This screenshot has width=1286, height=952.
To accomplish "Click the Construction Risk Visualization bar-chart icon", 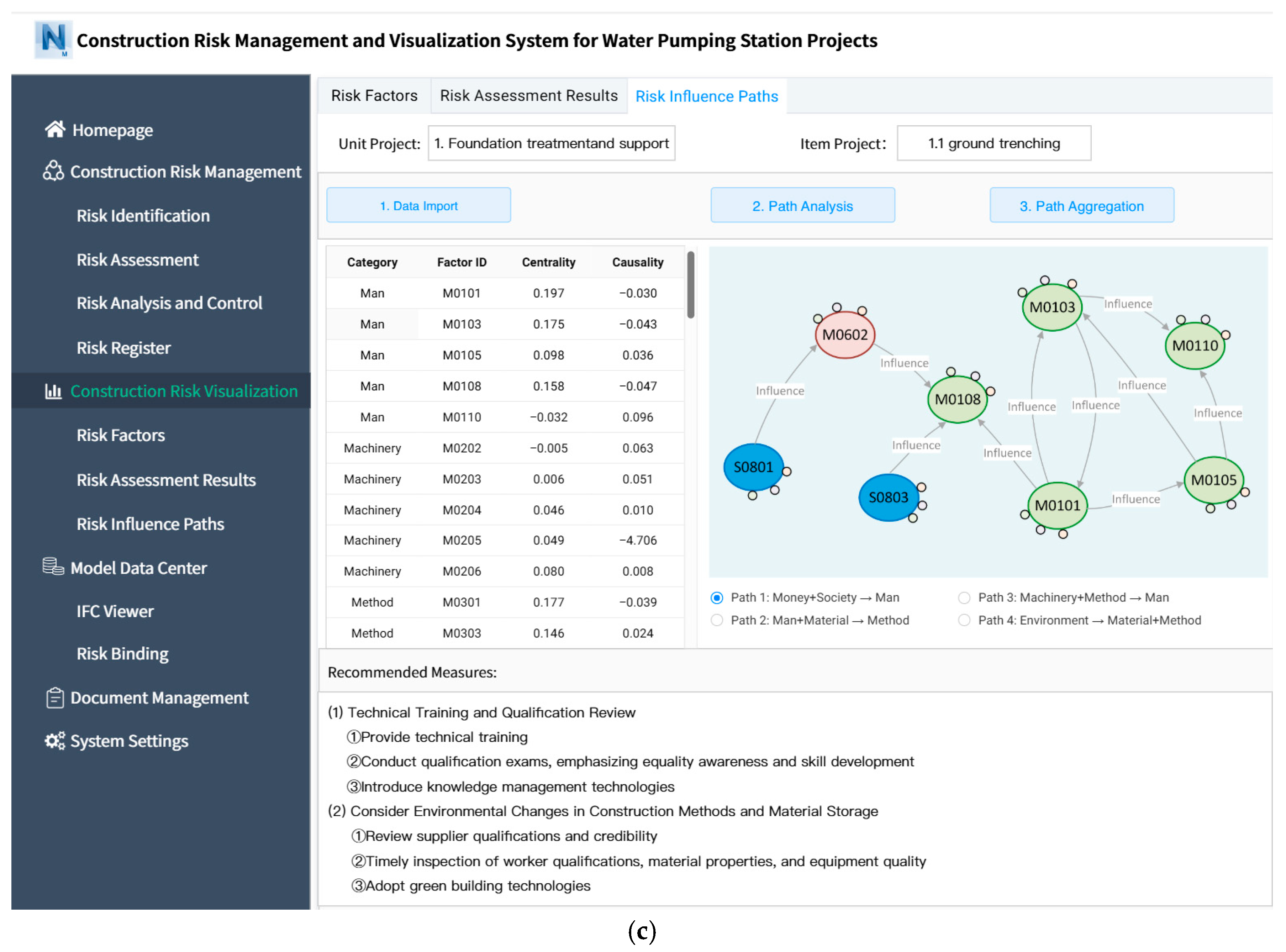I will [x=53, y=391].
